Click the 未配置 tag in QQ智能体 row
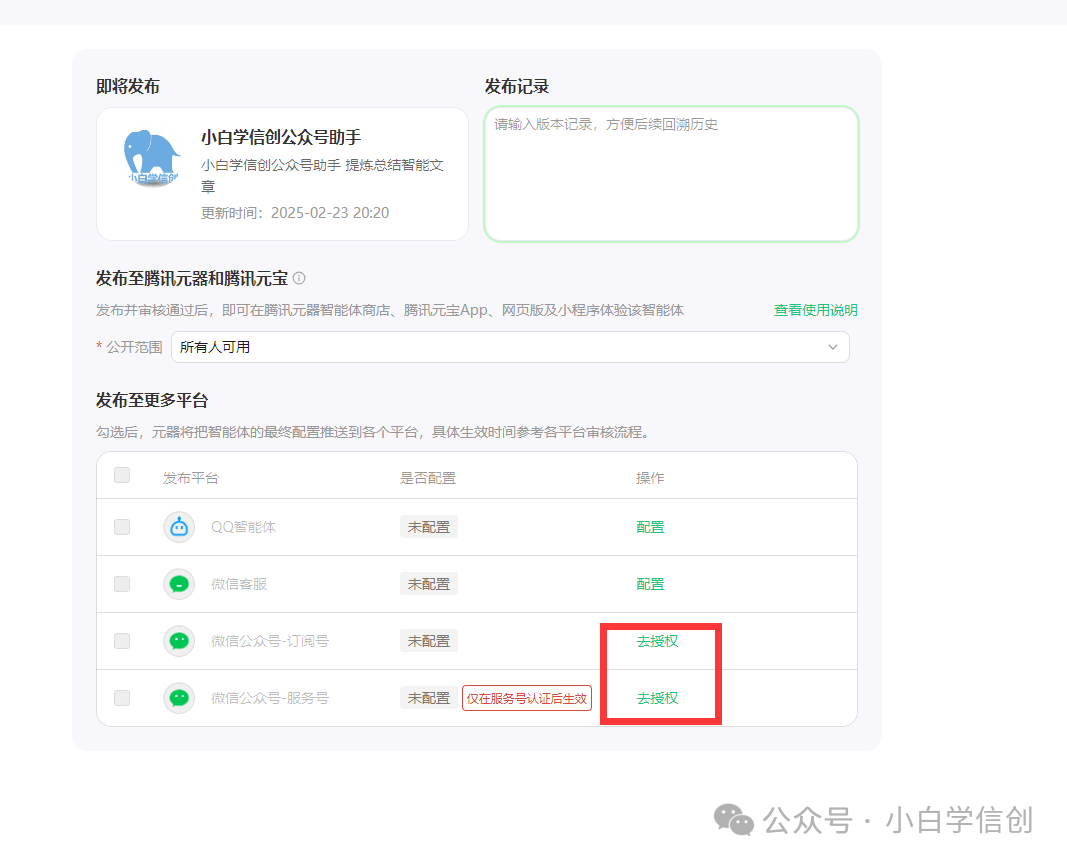Viewport: 1067px width, 863px height. coord(429,527)
